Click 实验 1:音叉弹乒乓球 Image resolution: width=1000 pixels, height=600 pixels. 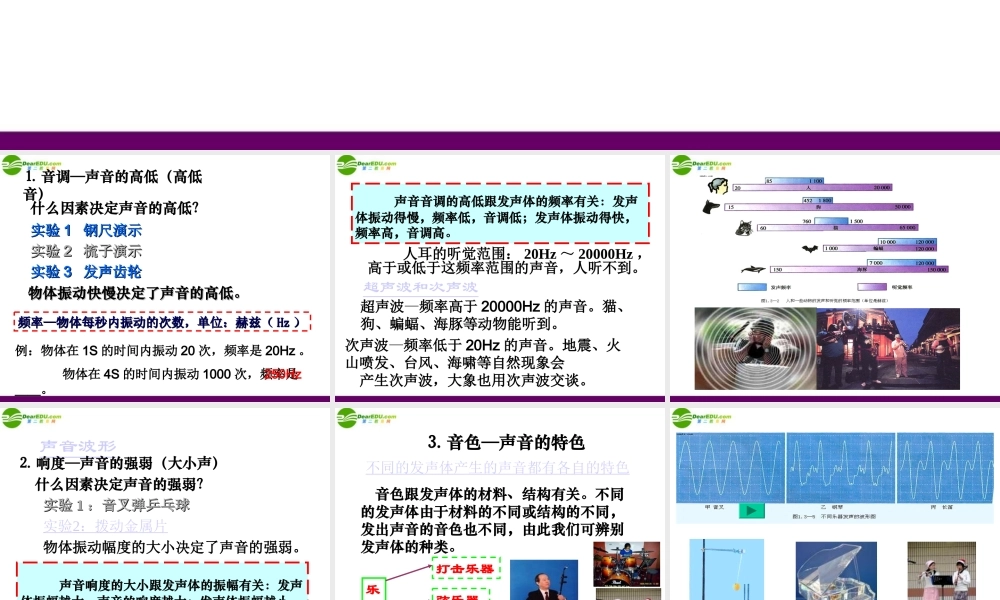point(117,506)
